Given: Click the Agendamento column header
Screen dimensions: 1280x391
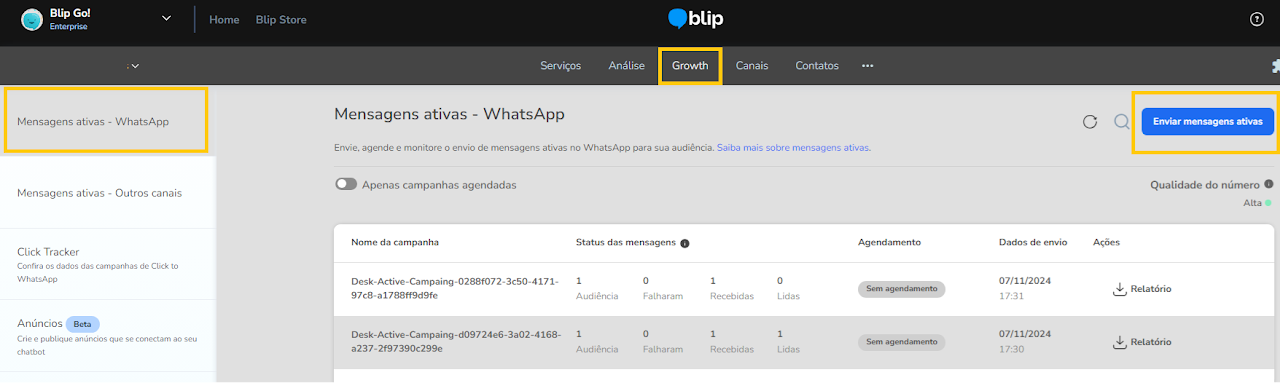Looking at the screenshot, I should tap(889, 243).
